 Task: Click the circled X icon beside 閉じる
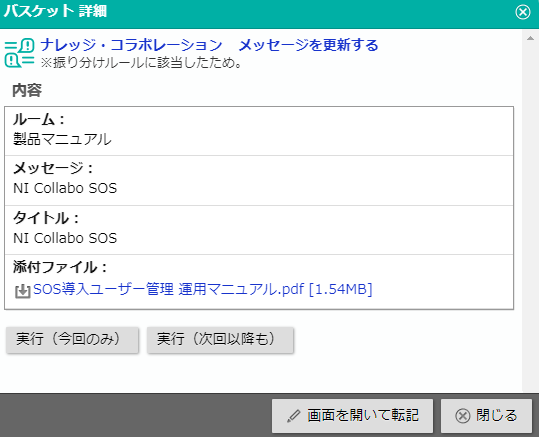[463, 416]
